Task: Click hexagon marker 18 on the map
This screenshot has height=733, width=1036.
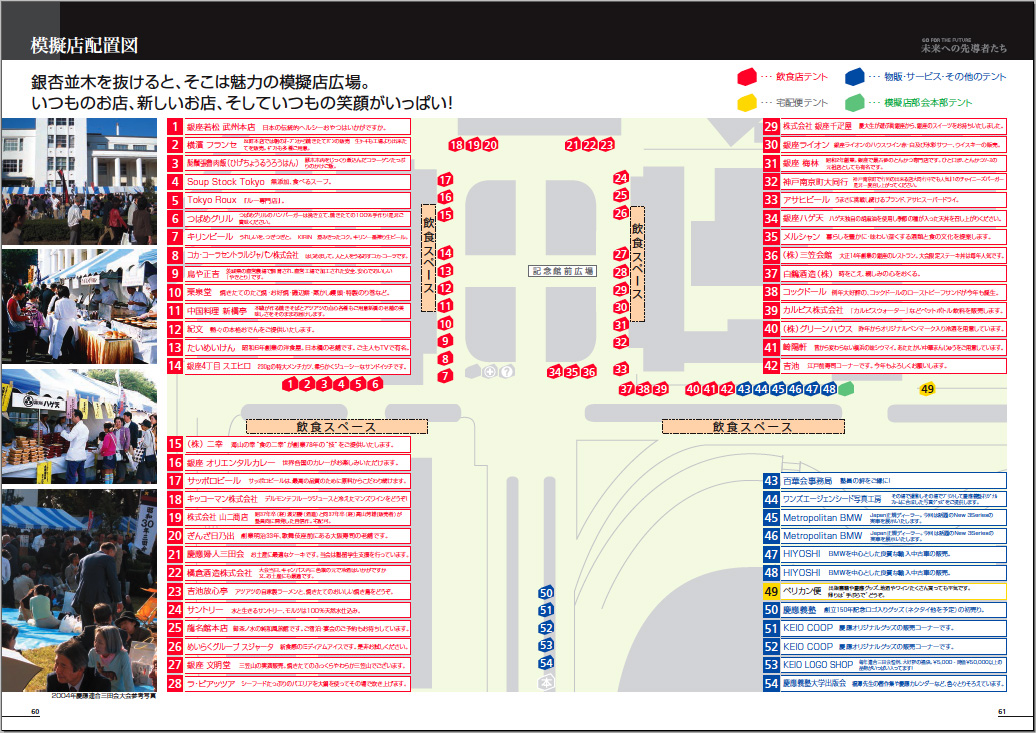Action: coord(456,145)
